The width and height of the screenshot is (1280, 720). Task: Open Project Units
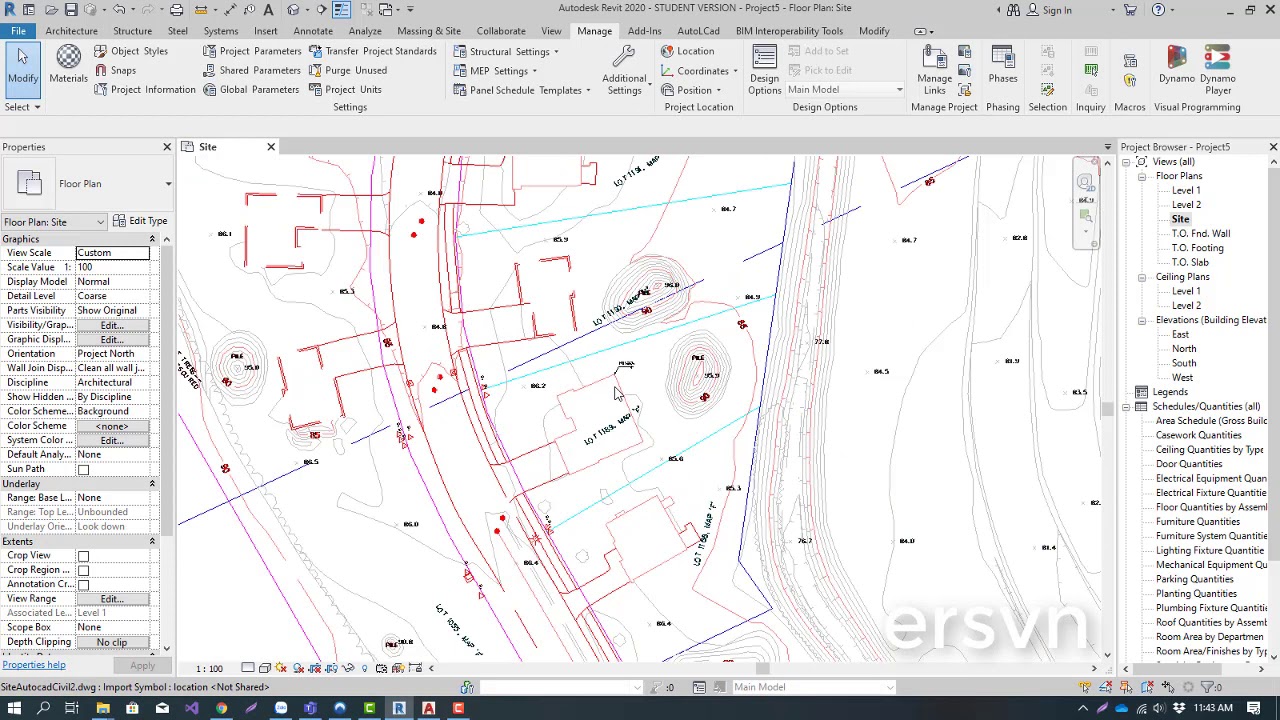tap(345, 89)
